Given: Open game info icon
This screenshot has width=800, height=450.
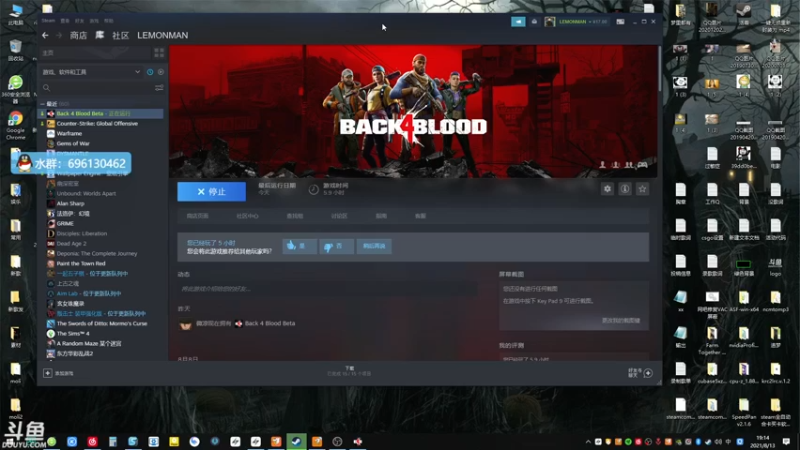Looking at the screenshot, I should pyautogui.click(x=625, y=189).
